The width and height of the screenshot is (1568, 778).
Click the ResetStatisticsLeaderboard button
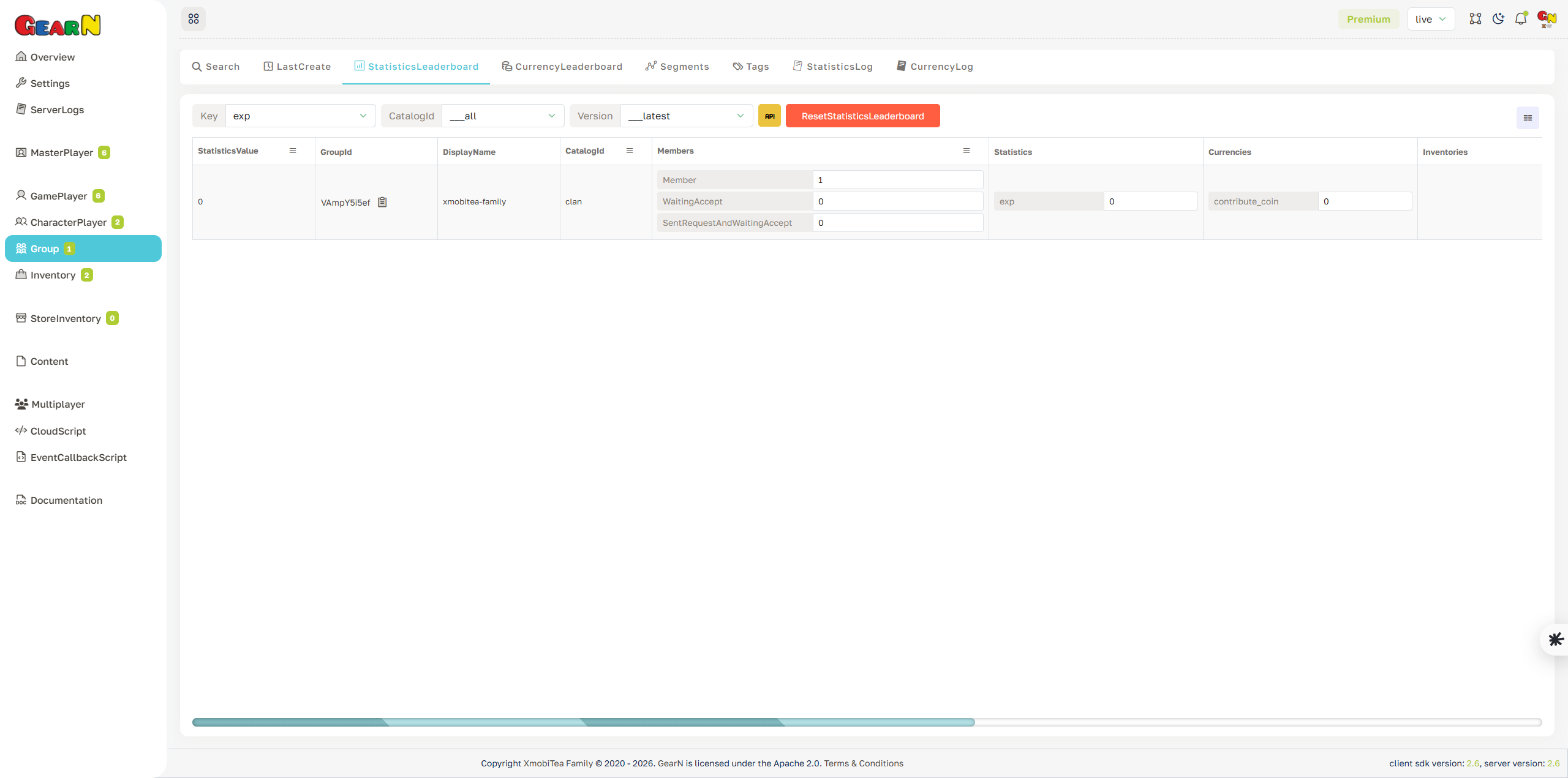coord(862,116)
